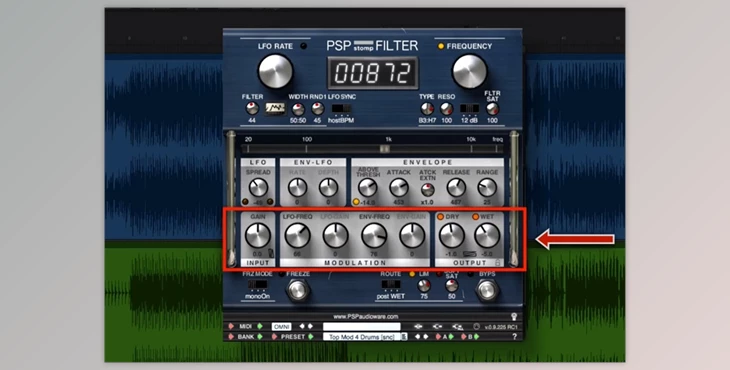730x370 pixels.
Task: Click the lock icon in OUTPUT section
Action: pyautogui.click(x=498, y=262)
